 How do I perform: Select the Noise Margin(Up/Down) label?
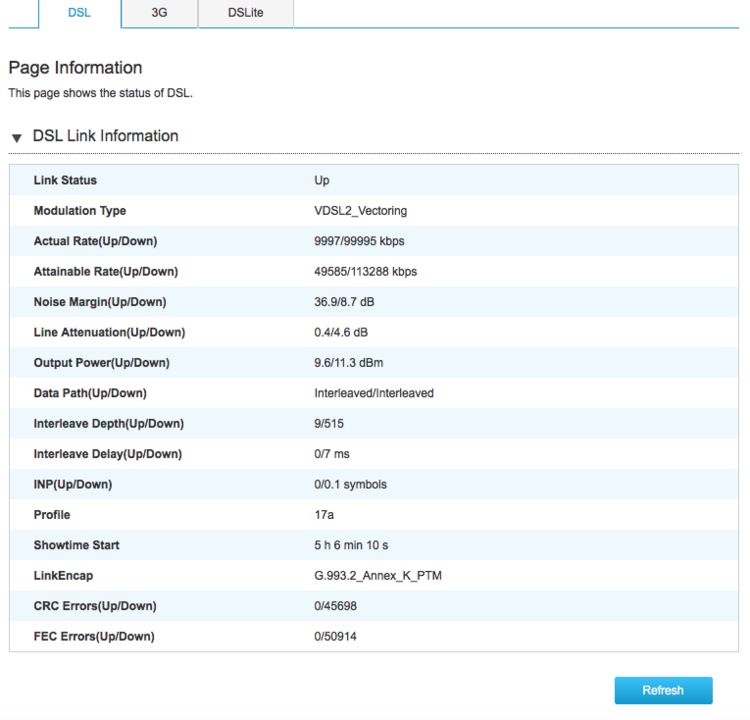click(x=100, y=302)
